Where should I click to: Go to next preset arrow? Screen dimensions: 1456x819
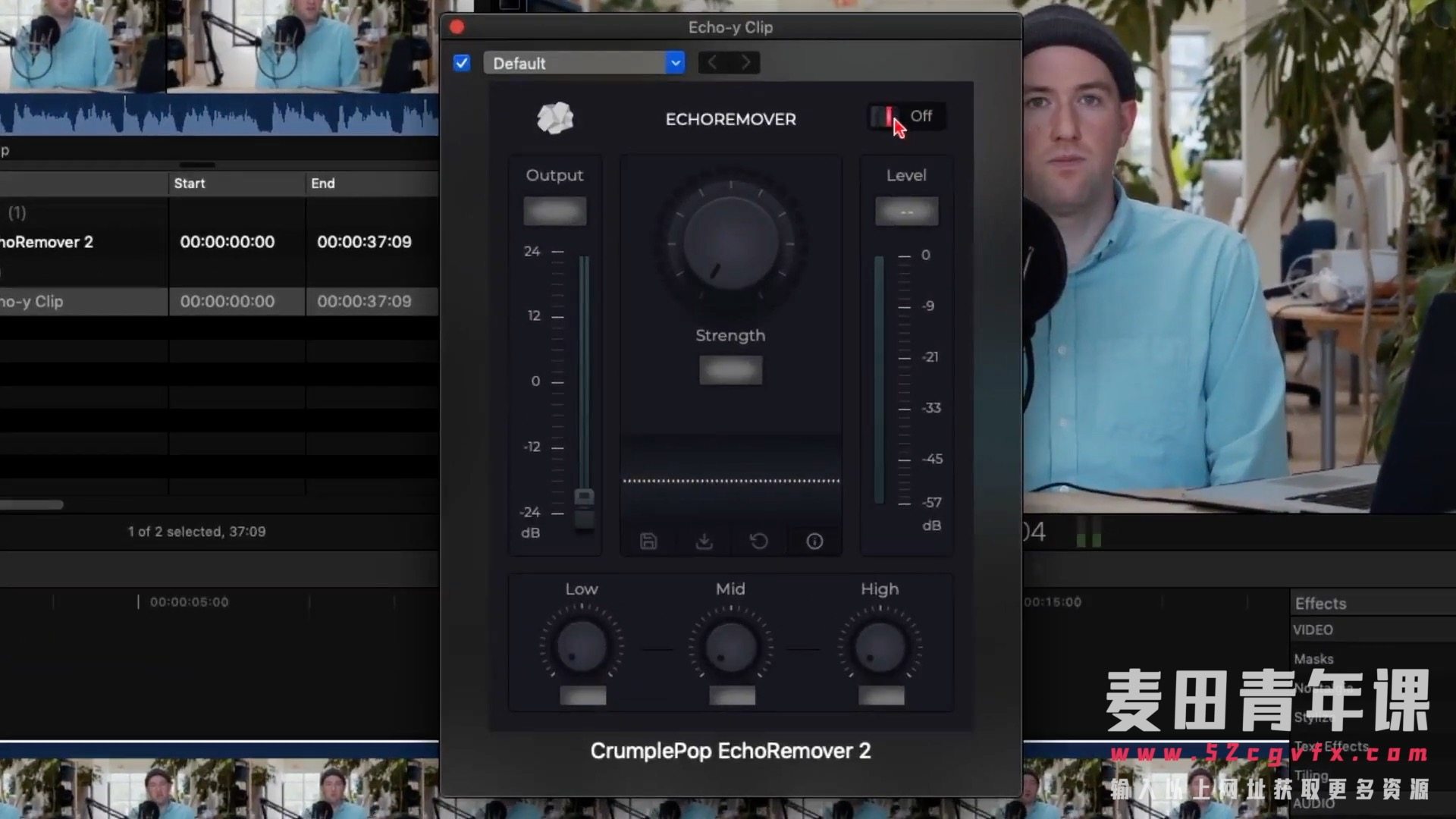(745, 63)
